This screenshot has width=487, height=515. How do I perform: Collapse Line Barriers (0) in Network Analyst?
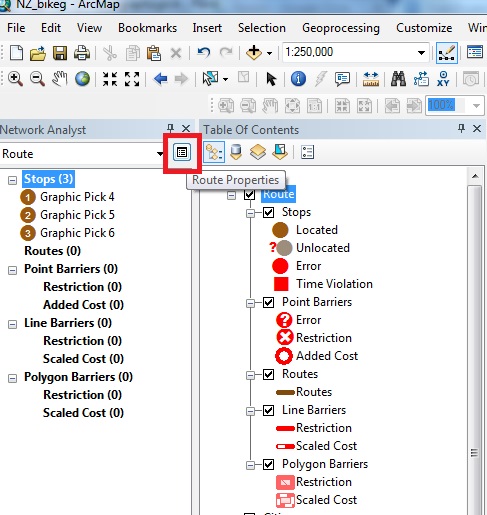tap(12, 324)
